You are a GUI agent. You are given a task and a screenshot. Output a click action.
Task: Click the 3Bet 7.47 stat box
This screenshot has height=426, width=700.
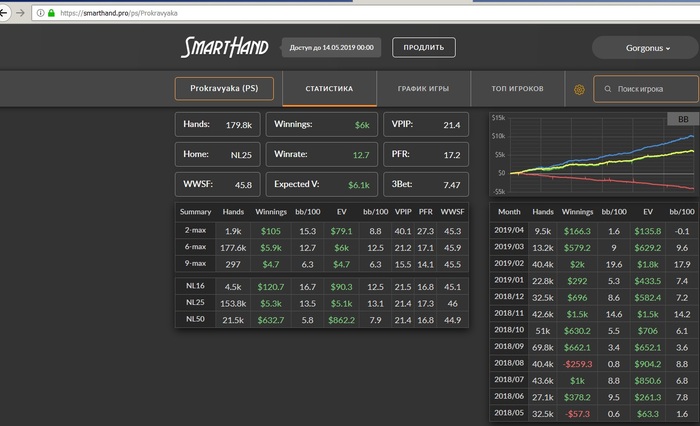tap(426, 184)
